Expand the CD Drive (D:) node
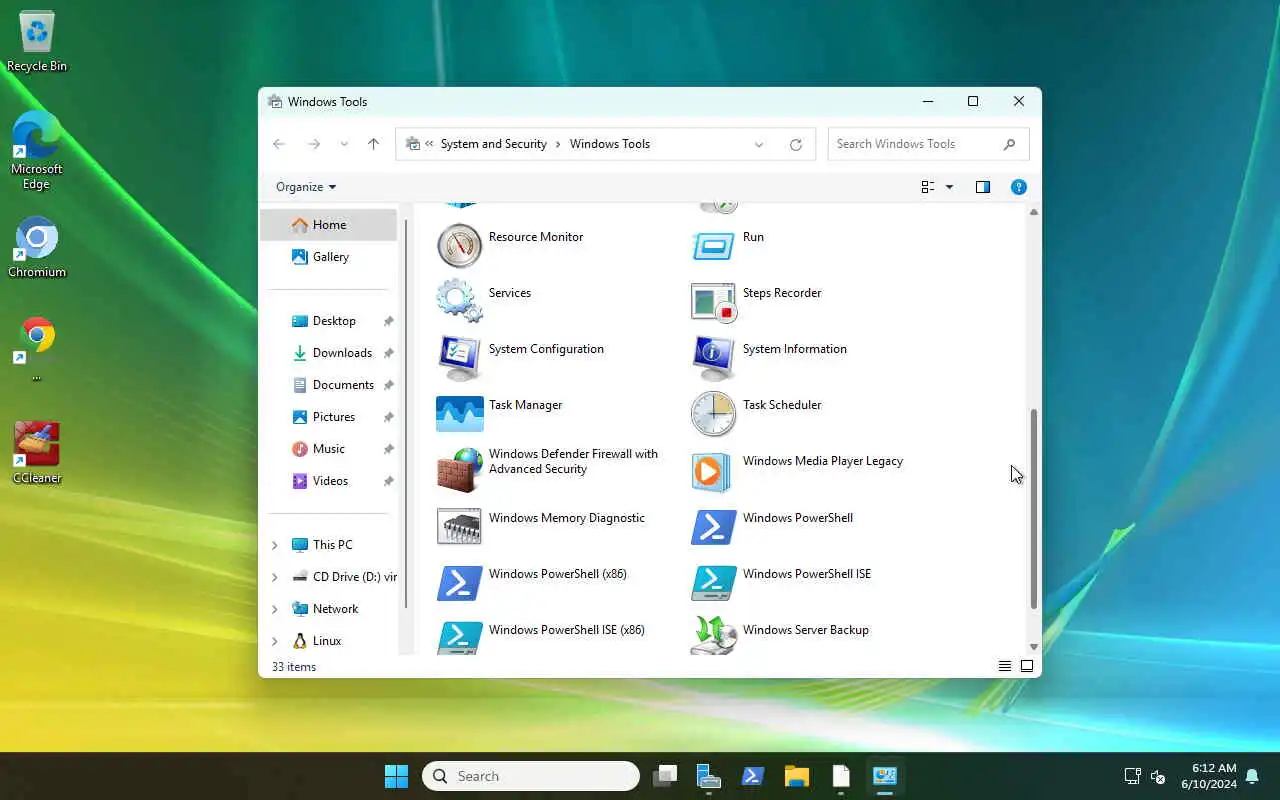The image size is (1280, 800). (275, 577)
